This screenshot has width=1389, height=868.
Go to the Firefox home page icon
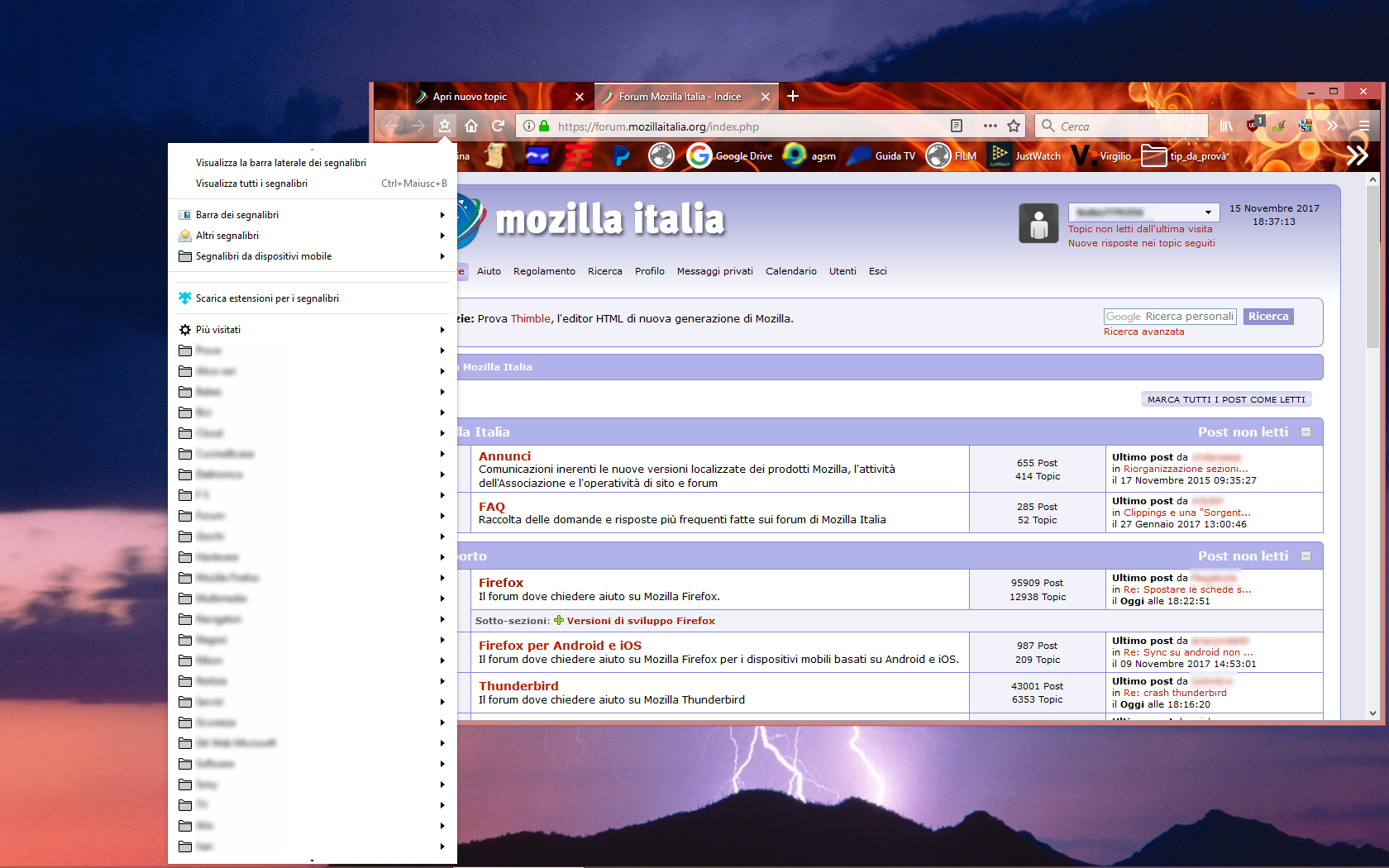[x=471, y=126]
